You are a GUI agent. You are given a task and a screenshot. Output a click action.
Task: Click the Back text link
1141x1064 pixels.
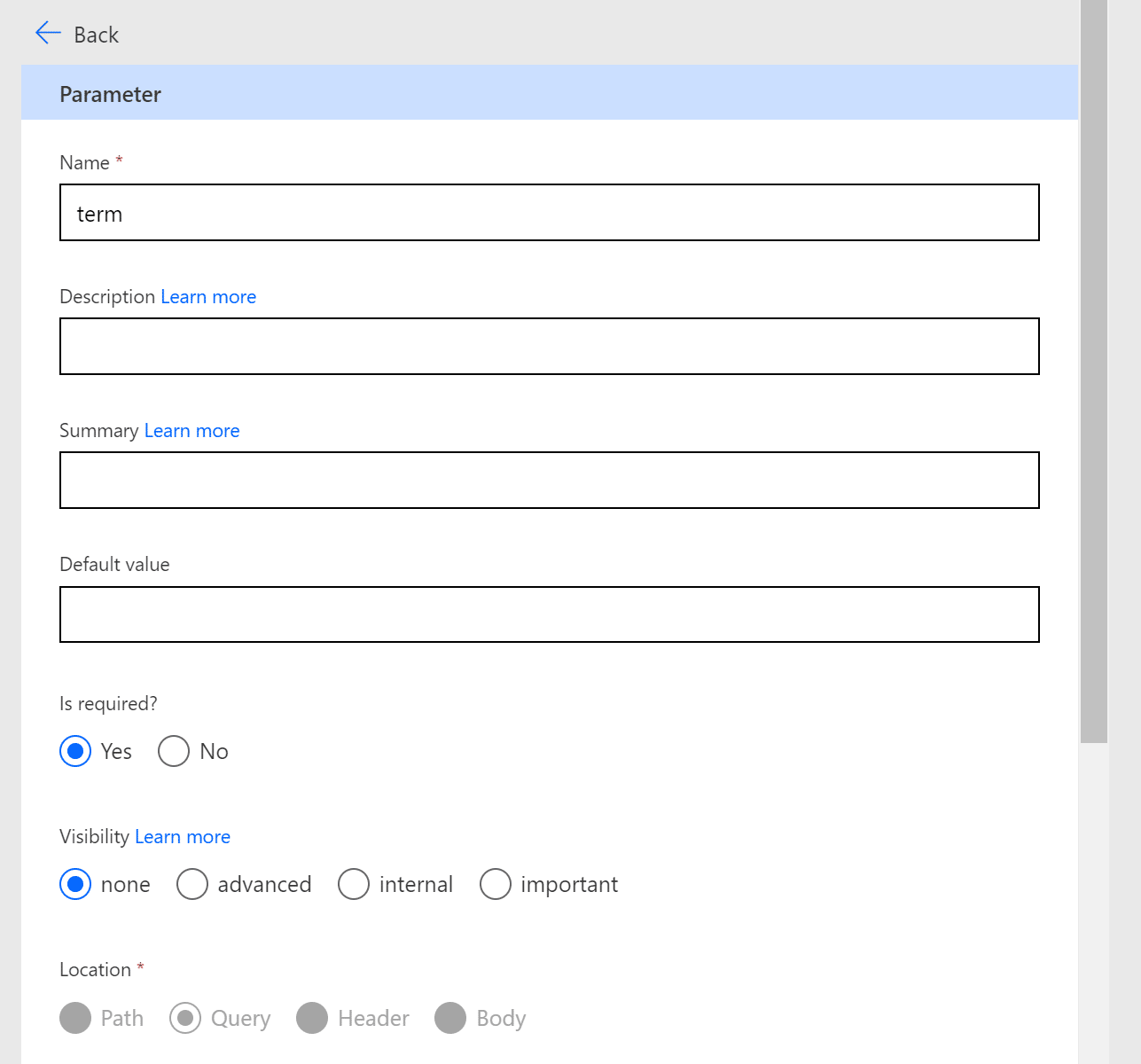pos(96,35)
